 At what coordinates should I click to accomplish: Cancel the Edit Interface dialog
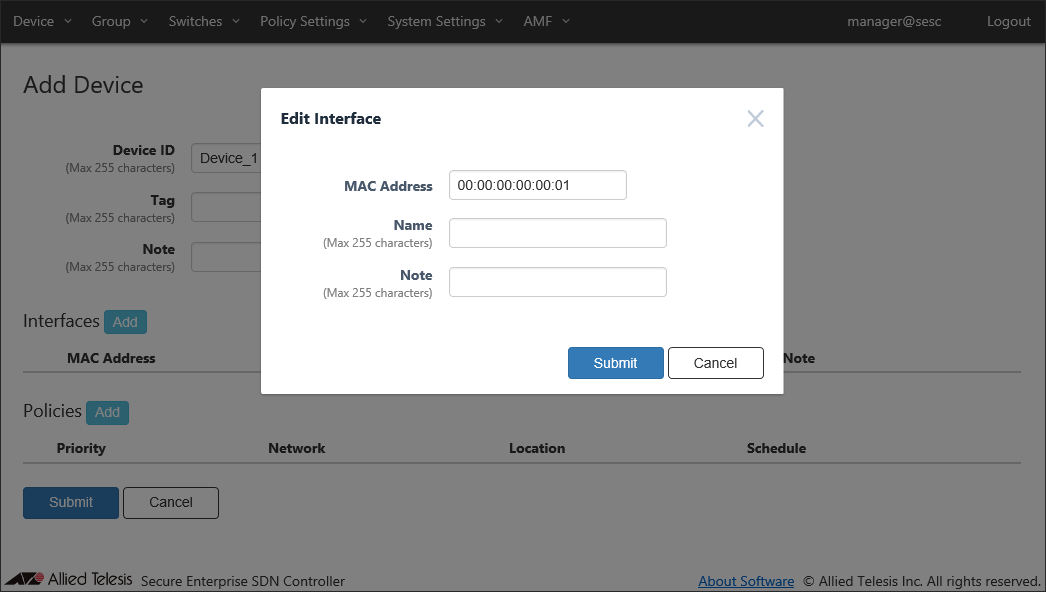pyautogui.click(x=715, y=363)
